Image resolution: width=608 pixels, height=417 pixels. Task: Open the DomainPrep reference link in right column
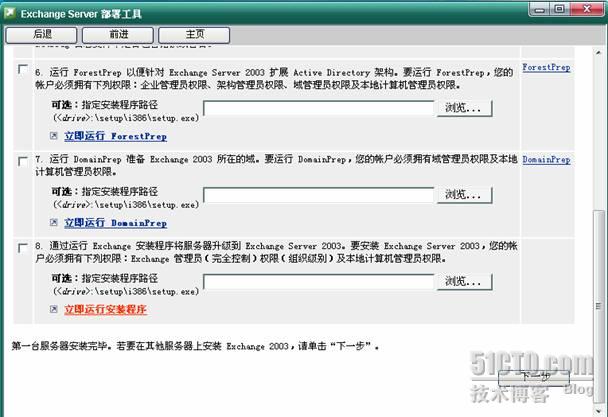point(546,159)
